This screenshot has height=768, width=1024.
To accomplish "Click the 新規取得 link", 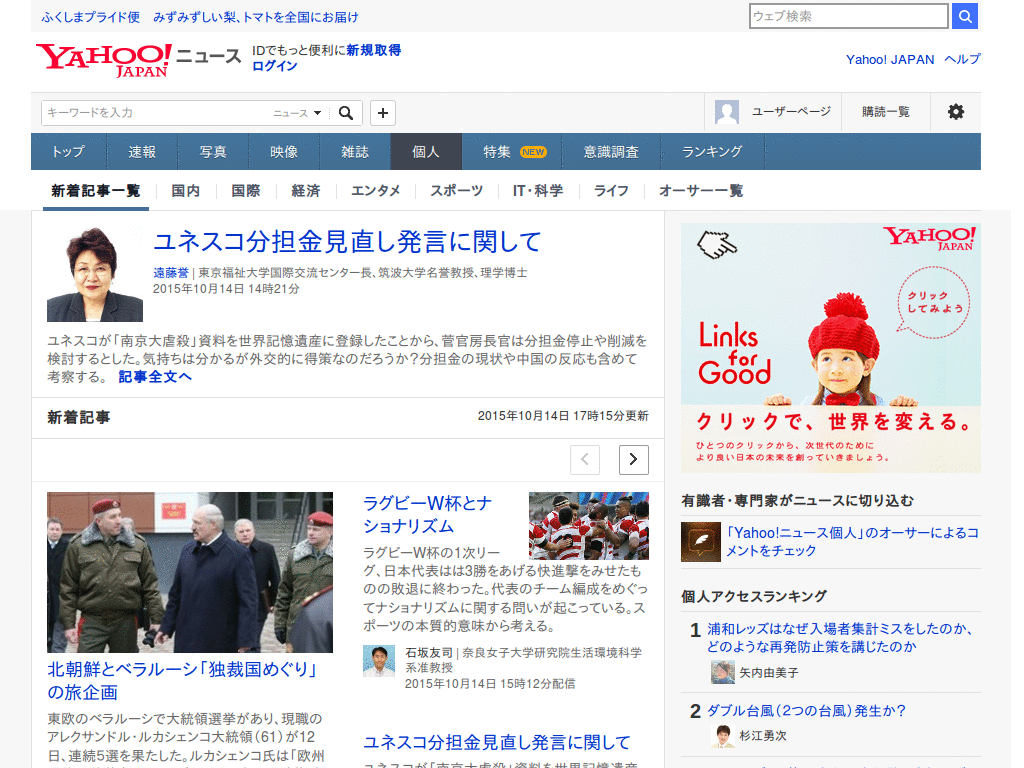I will pyautogui.click(x=374, y=50).
